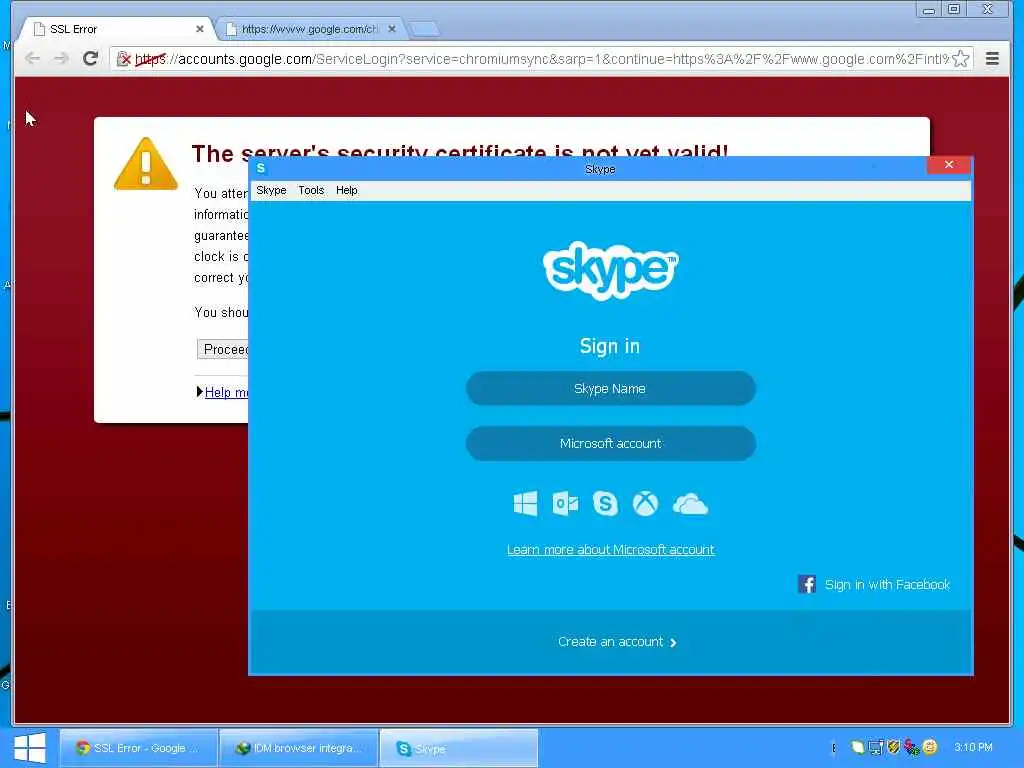Expand the Help me understand section
The height and width of the screenshot is (768, 1024).
(x=200, y=392)
